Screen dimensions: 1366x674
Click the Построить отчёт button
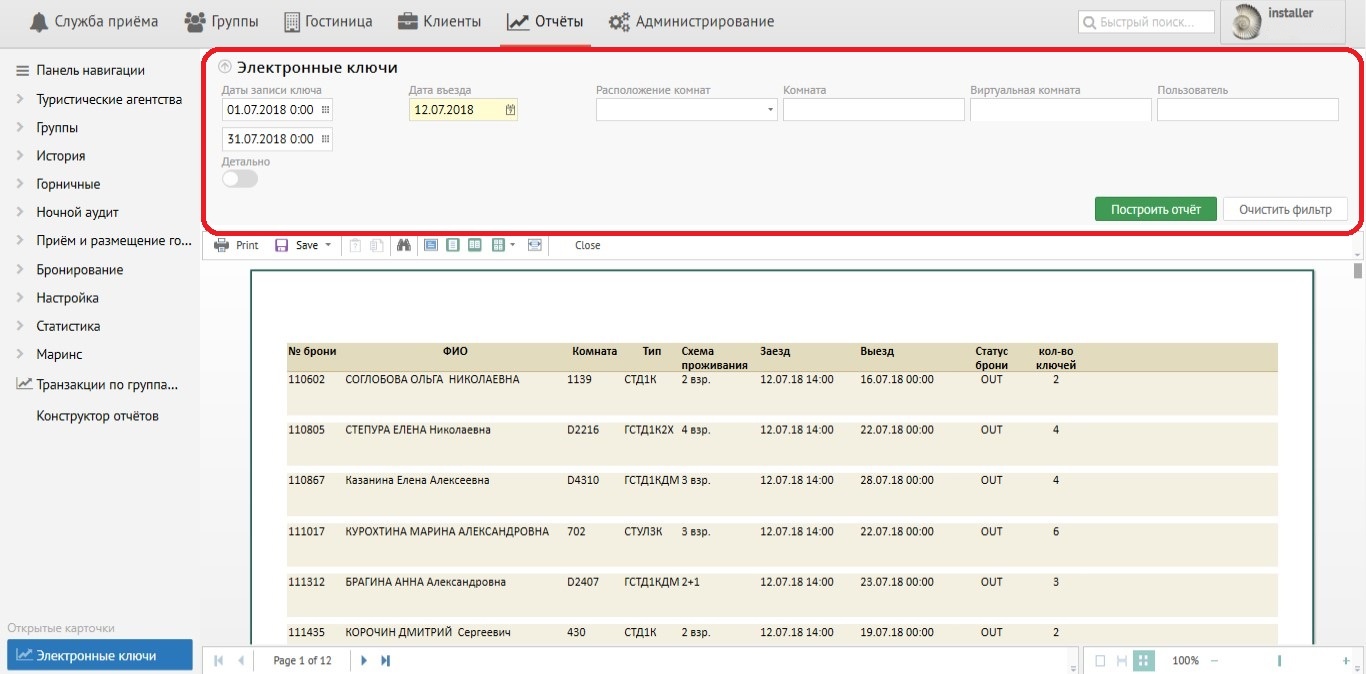(x=1155, y=209)
